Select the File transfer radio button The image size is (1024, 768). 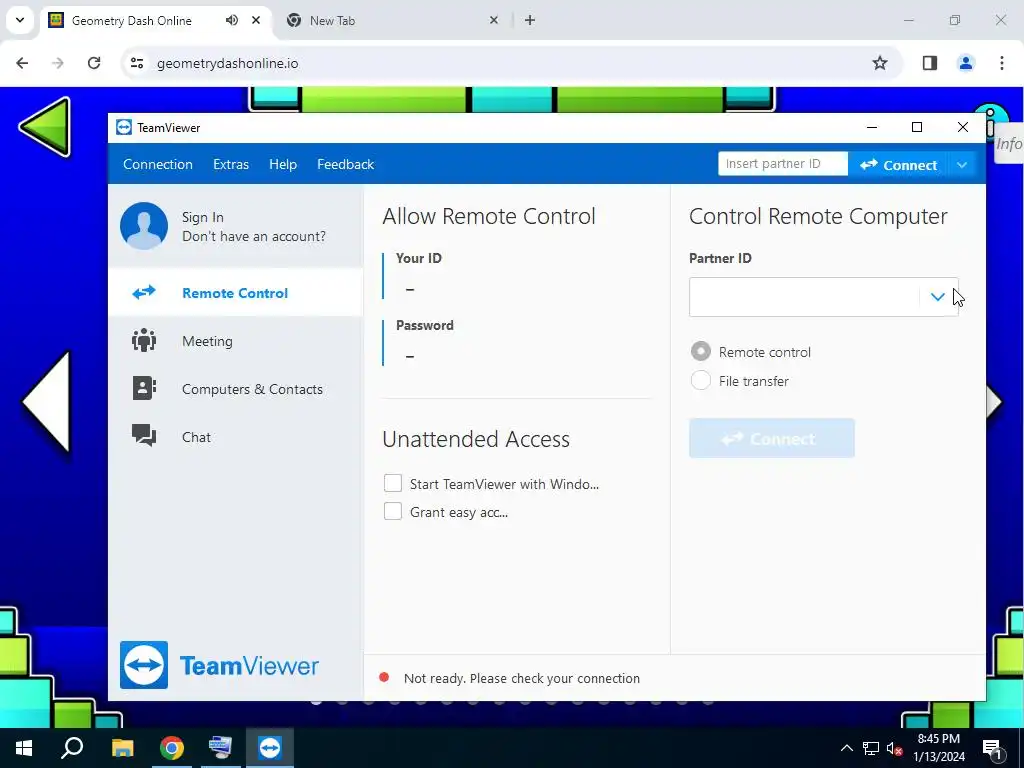[x=701, y=380]
